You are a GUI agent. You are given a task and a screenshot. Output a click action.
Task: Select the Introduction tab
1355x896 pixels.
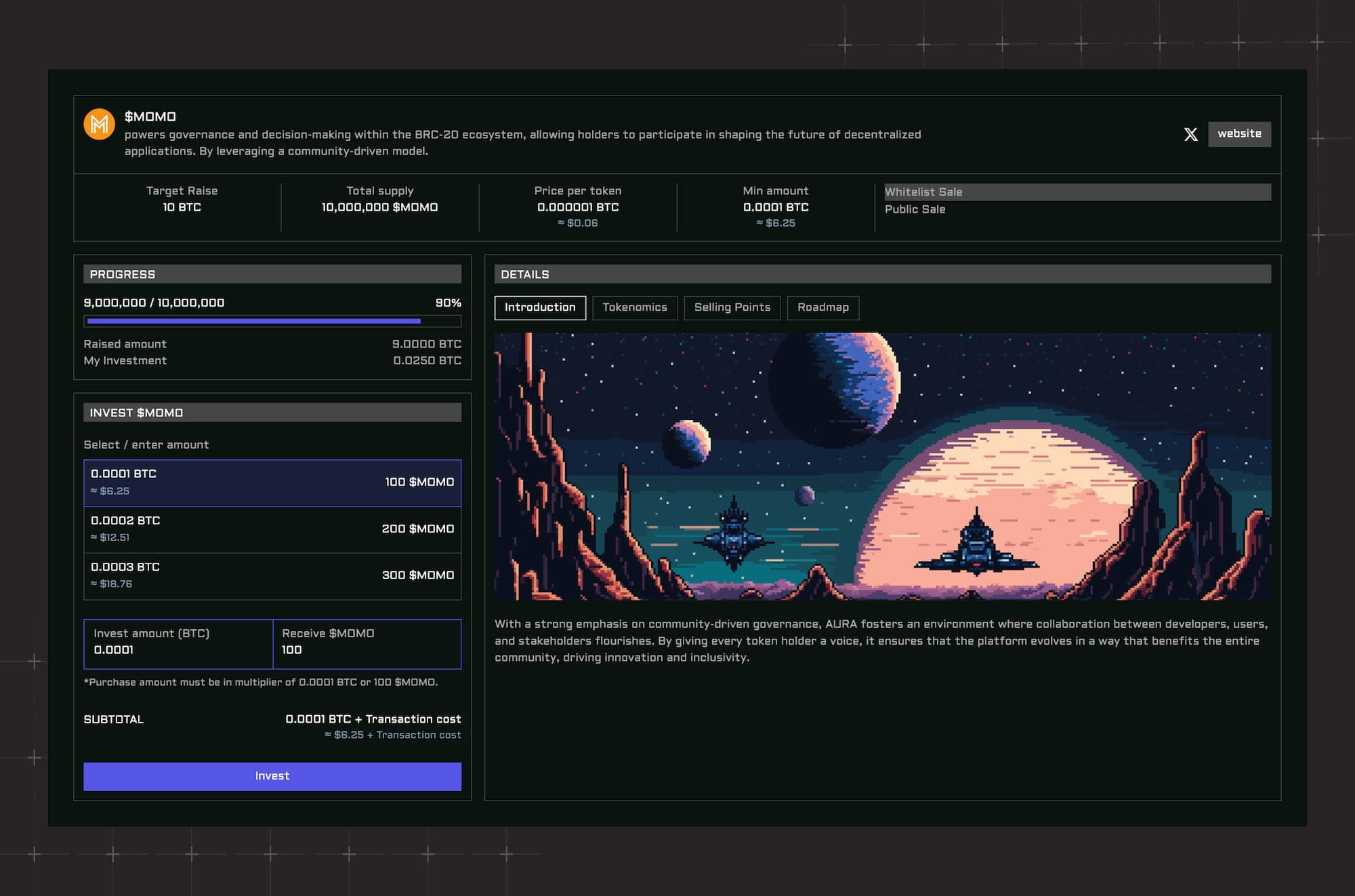click(x=540, y=307)
